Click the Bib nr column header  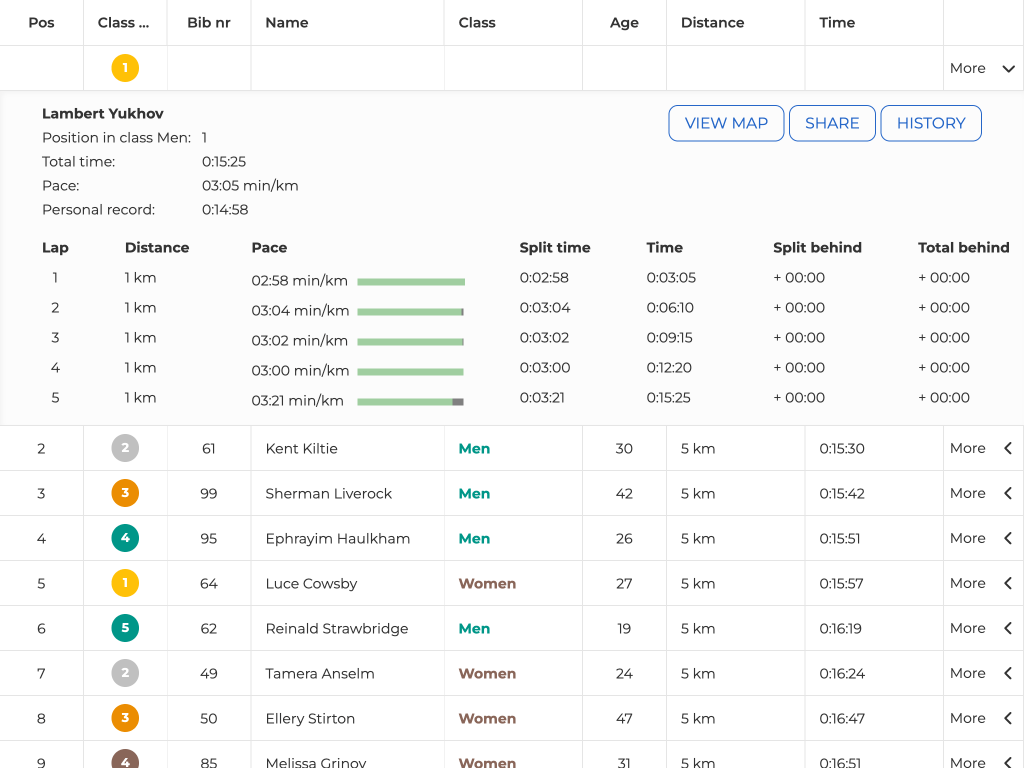coord(208,22)
